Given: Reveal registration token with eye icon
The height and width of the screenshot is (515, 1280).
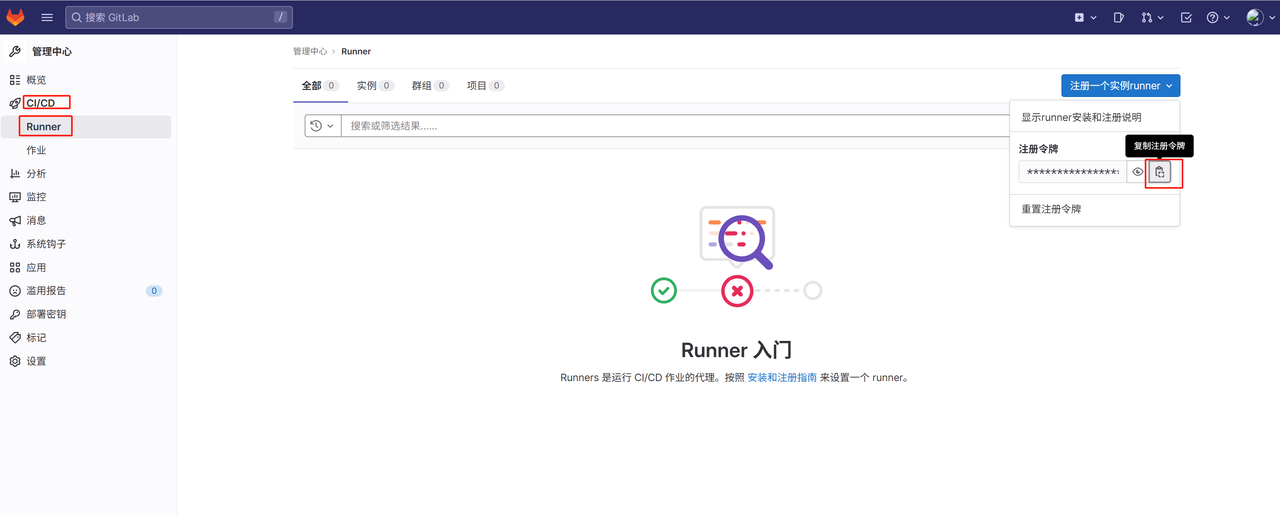Looking at the screenshot, I should (x=1137, y=172).
